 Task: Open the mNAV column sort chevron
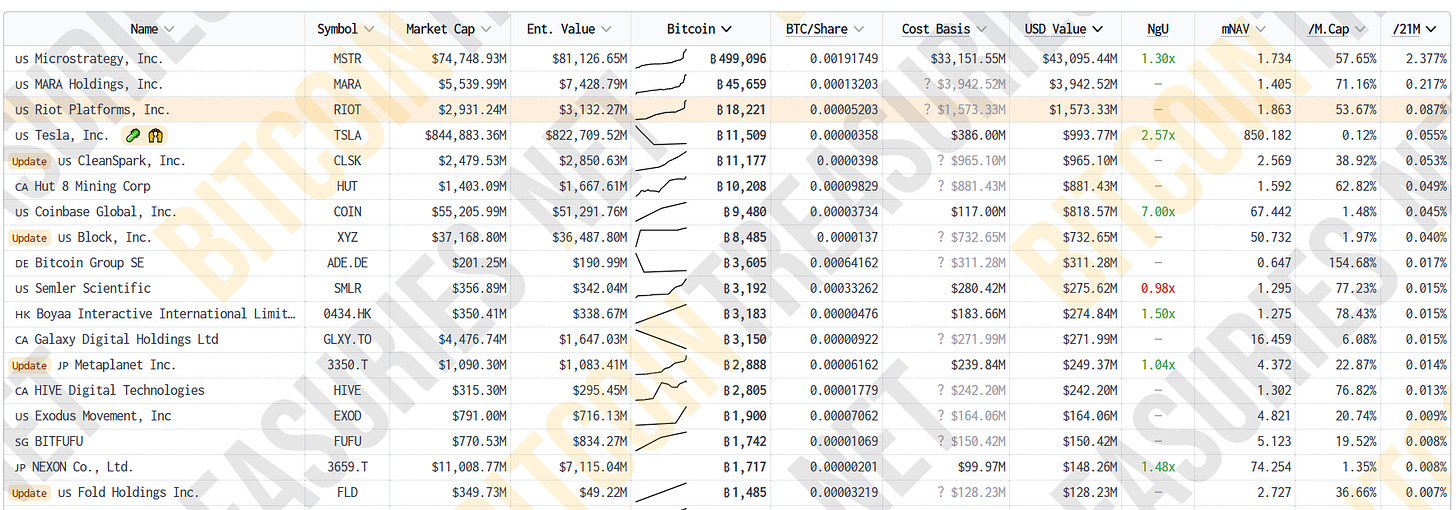click(1260, 30)
